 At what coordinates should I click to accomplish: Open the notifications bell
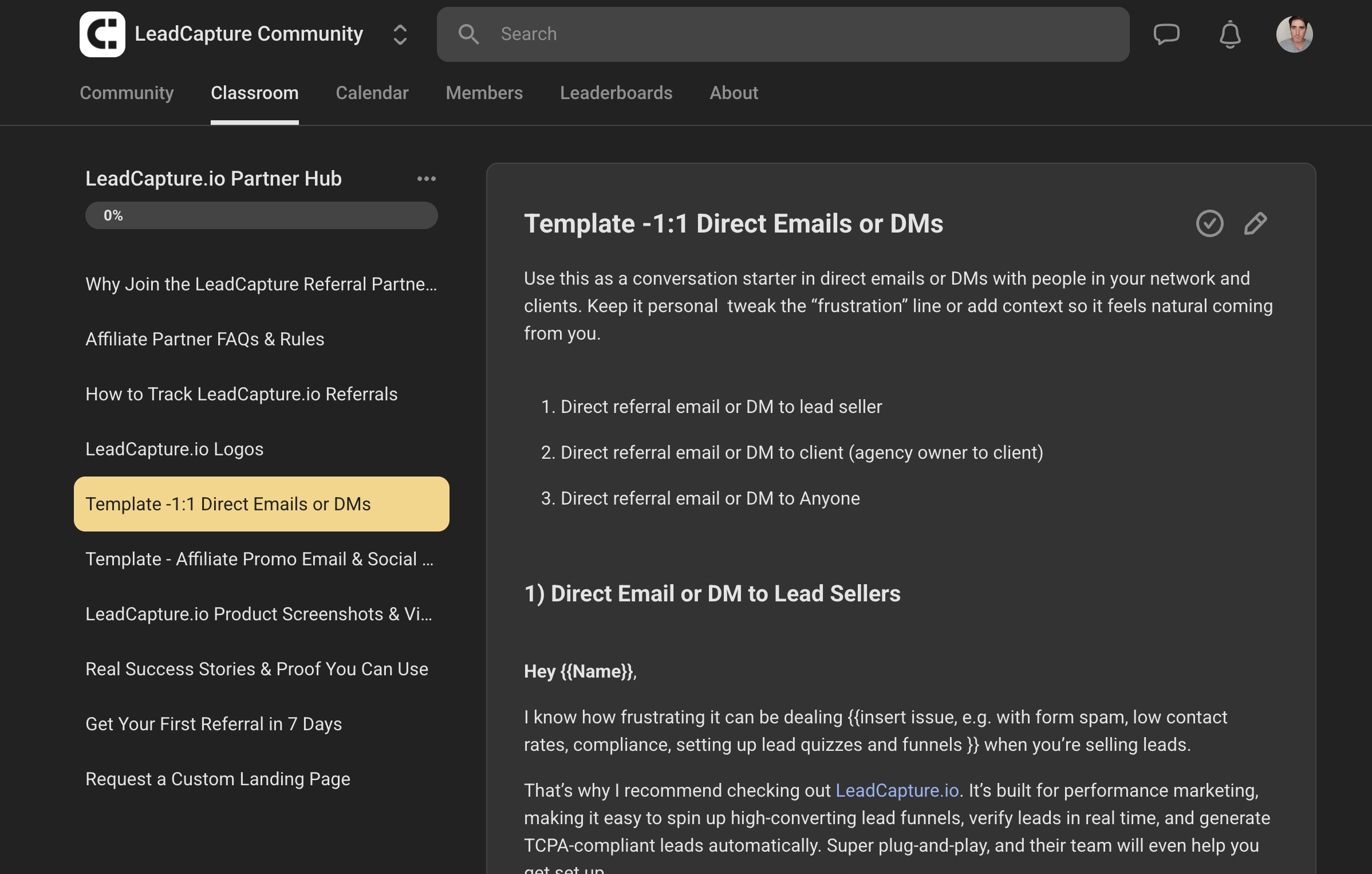(x=1230, y=34)
